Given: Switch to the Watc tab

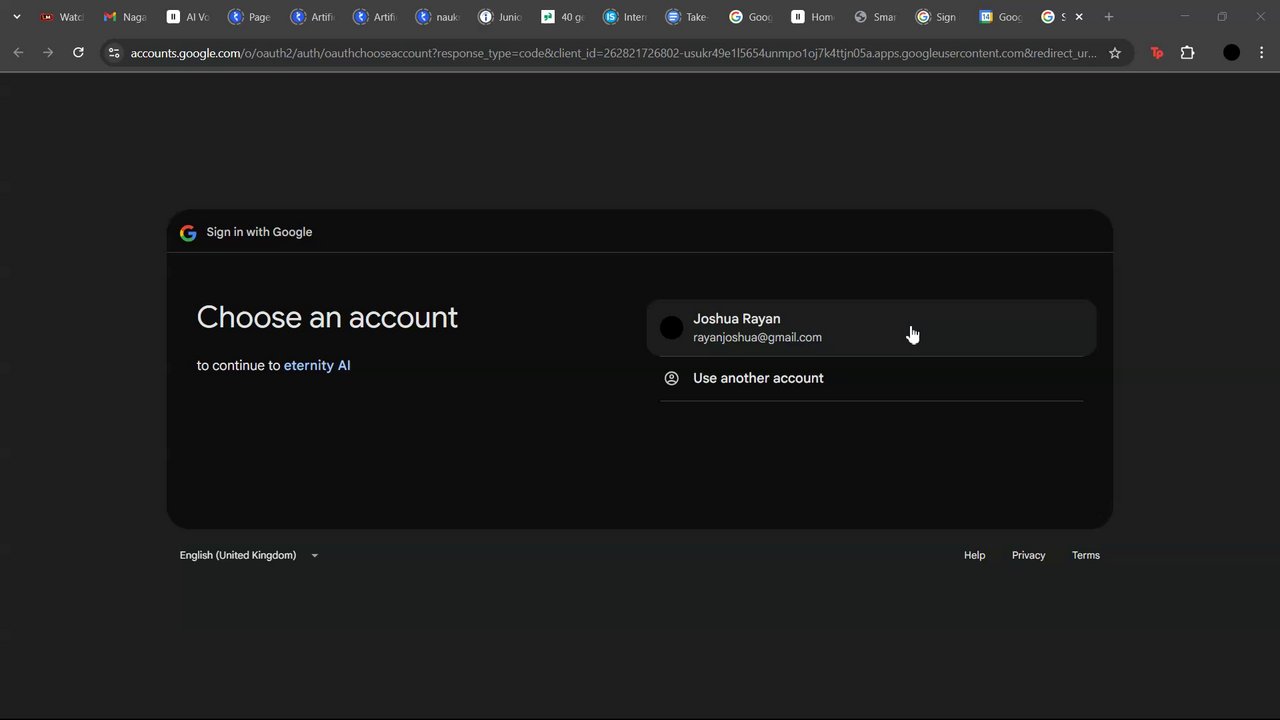Looking at the screenshot, I should (63, 17).
